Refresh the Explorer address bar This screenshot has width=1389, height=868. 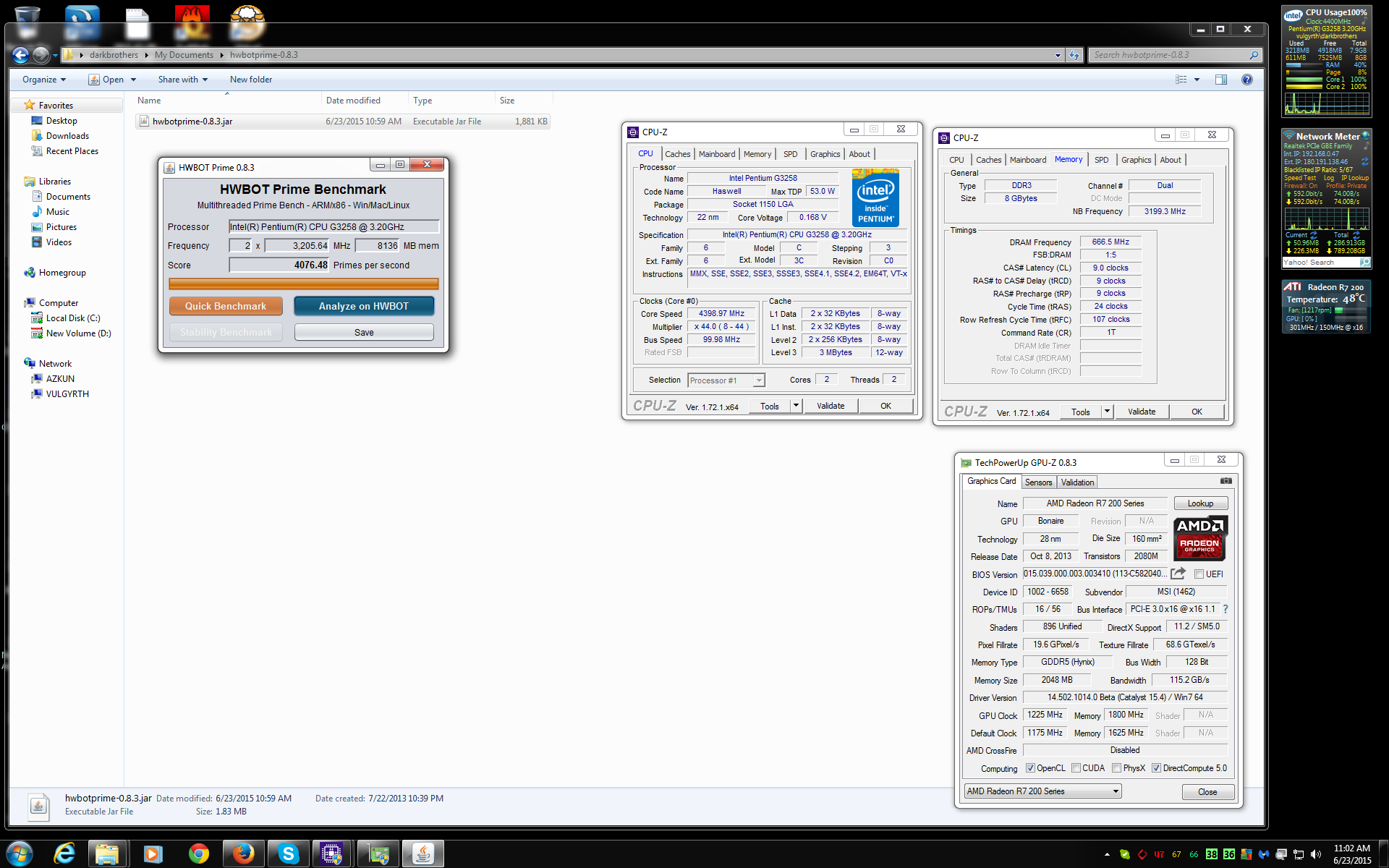coord(1074,55)
